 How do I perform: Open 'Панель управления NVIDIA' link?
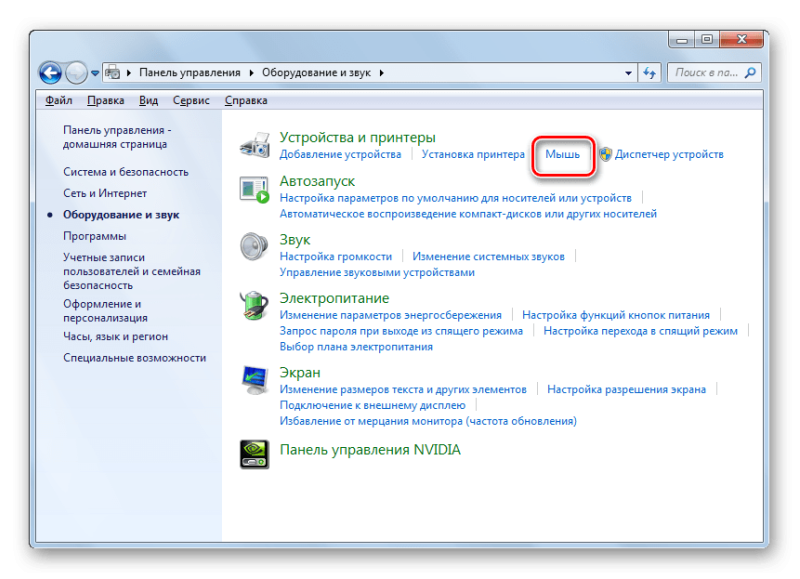pos(370,450)
